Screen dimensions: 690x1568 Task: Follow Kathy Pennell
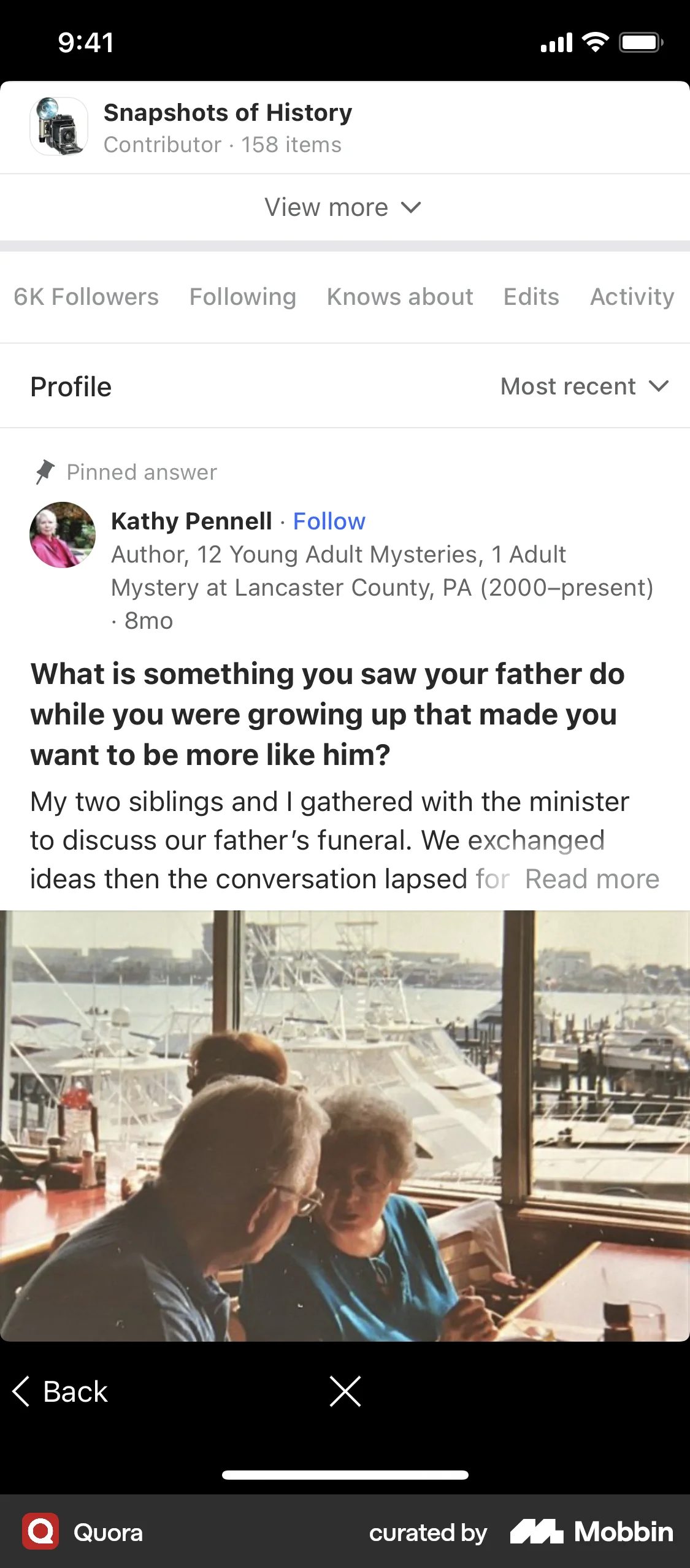pyautogui.click(x=329, y=521)
